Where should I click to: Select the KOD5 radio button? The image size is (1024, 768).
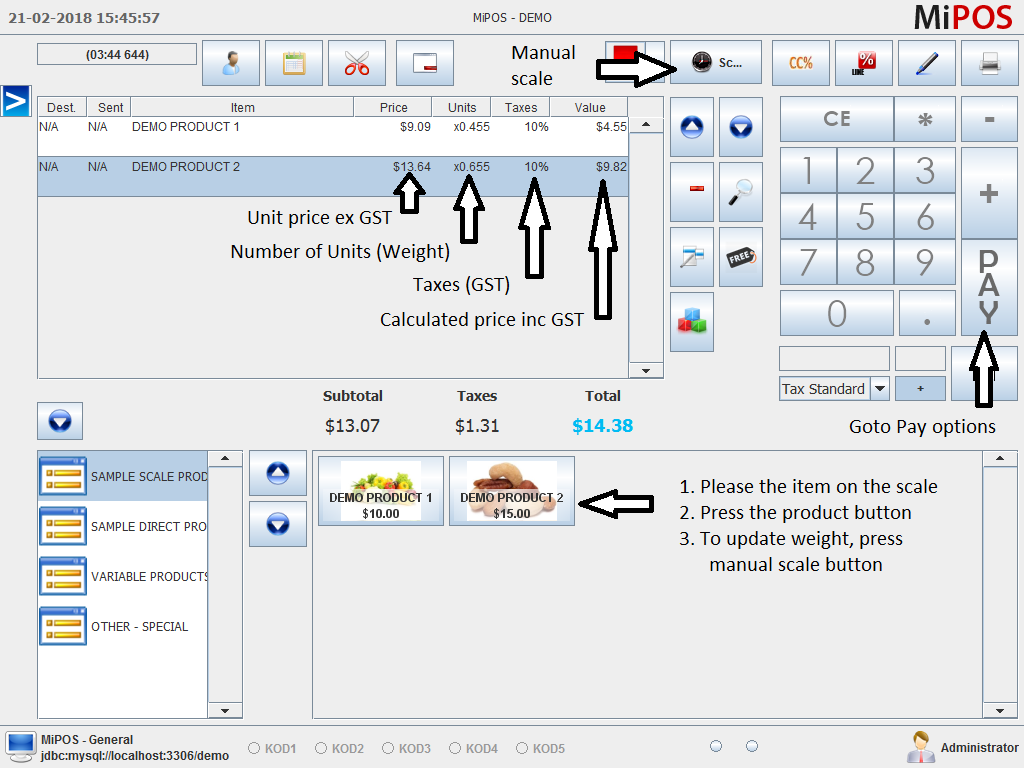pos(522,748)
